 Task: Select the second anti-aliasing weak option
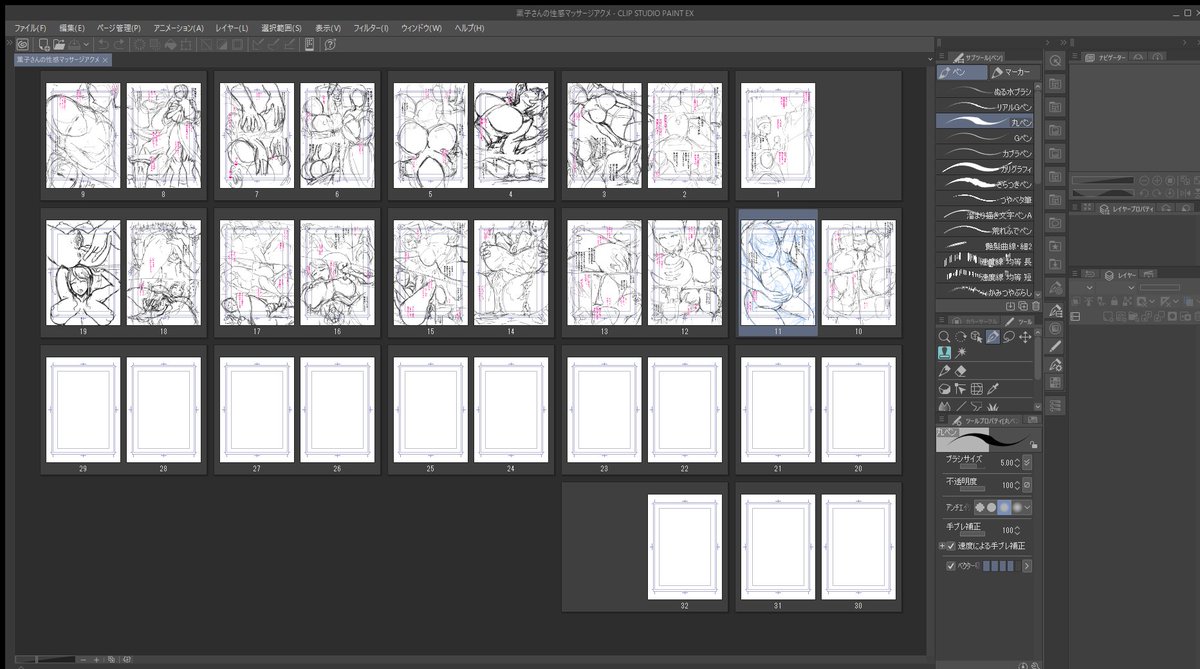992,507
